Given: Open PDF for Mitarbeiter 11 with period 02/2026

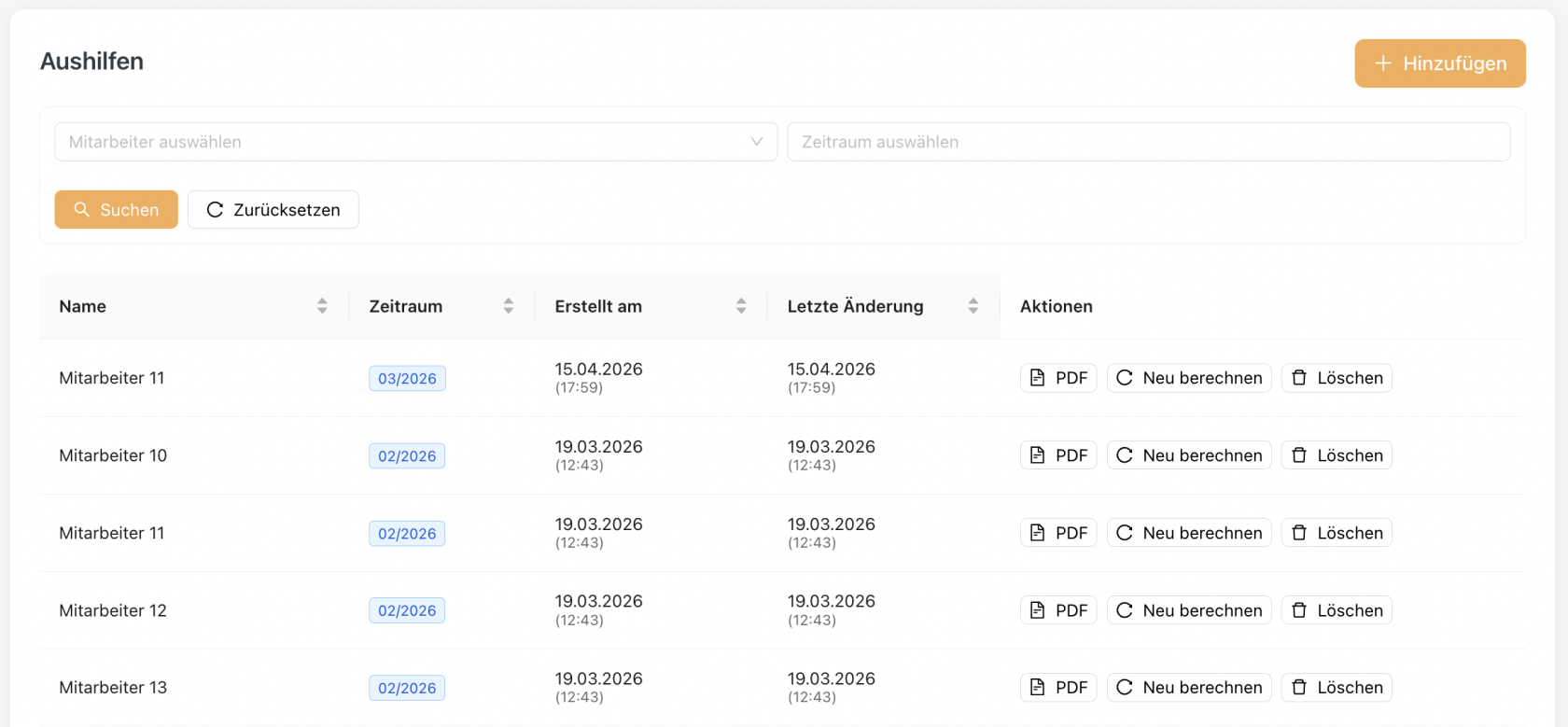Looking at the screenshot, I should 1058,533.
